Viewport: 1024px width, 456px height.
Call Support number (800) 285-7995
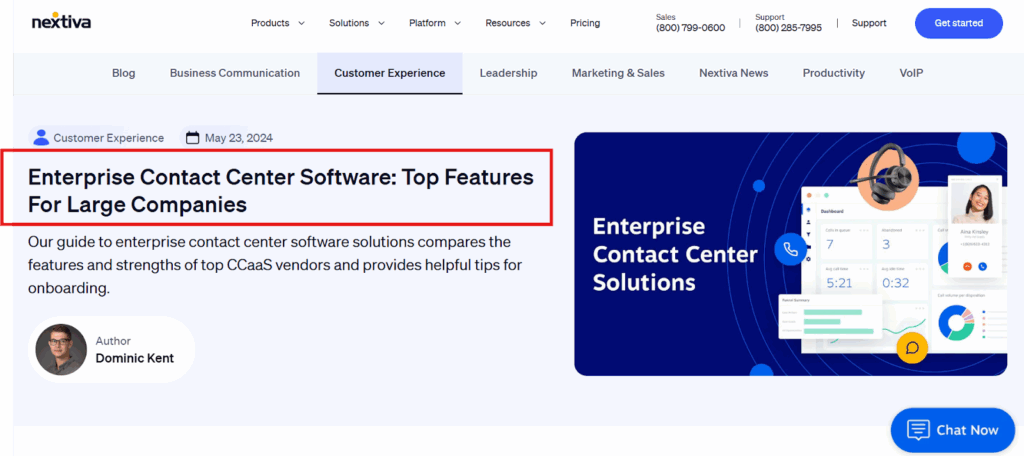[x=788, y=27]
